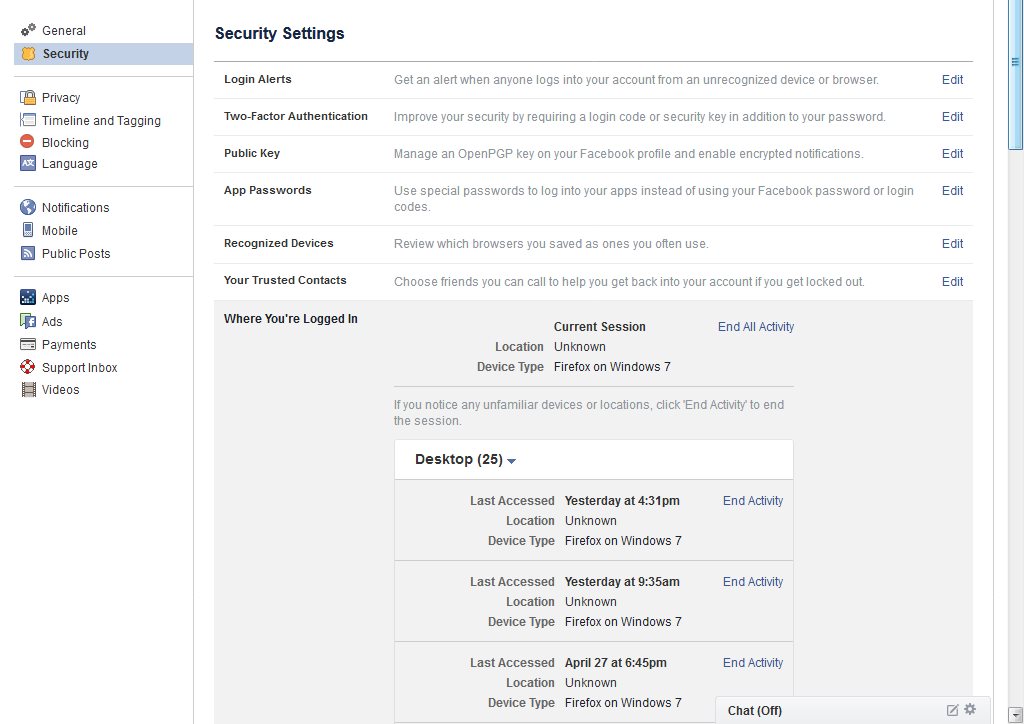Screen dimensions: 1024x724
Task: Click the Notifications globe icon
Action: coord(28,207)
